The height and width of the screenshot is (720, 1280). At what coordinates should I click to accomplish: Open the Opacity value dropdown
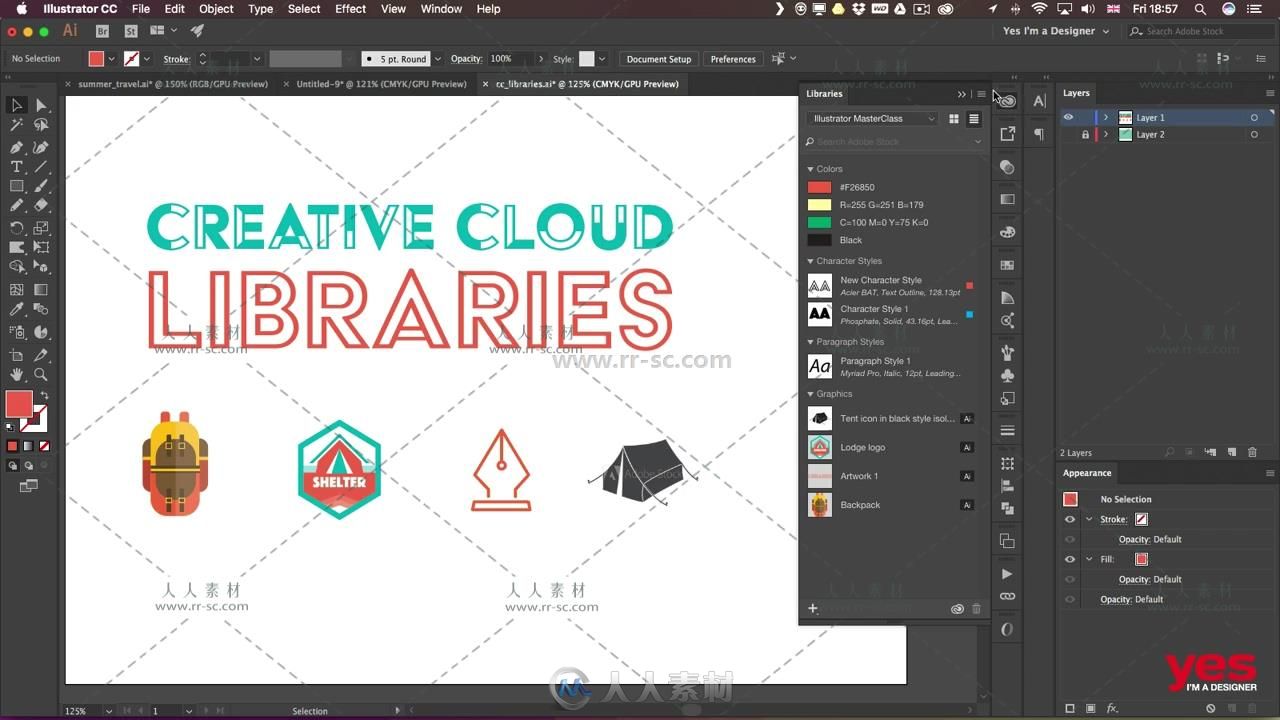[x=541, y=59]
